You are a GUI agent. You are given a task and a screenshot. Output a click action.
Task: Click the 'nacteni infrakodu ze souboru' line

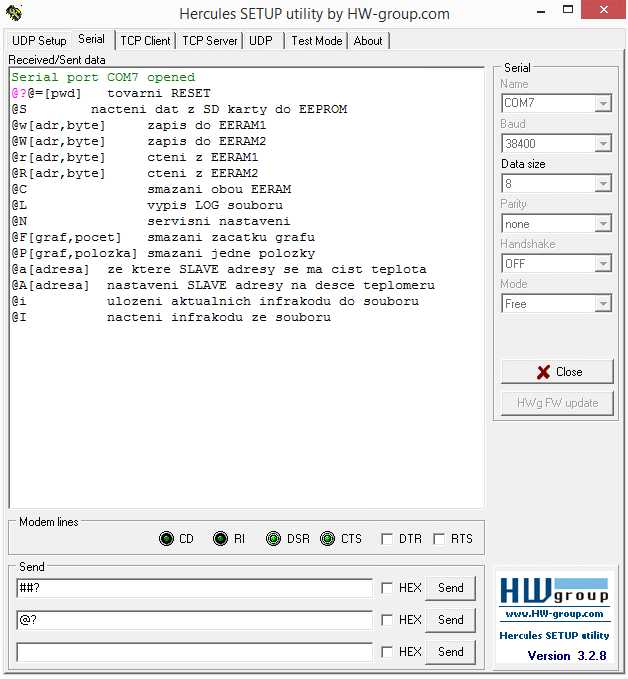point(171,318)
